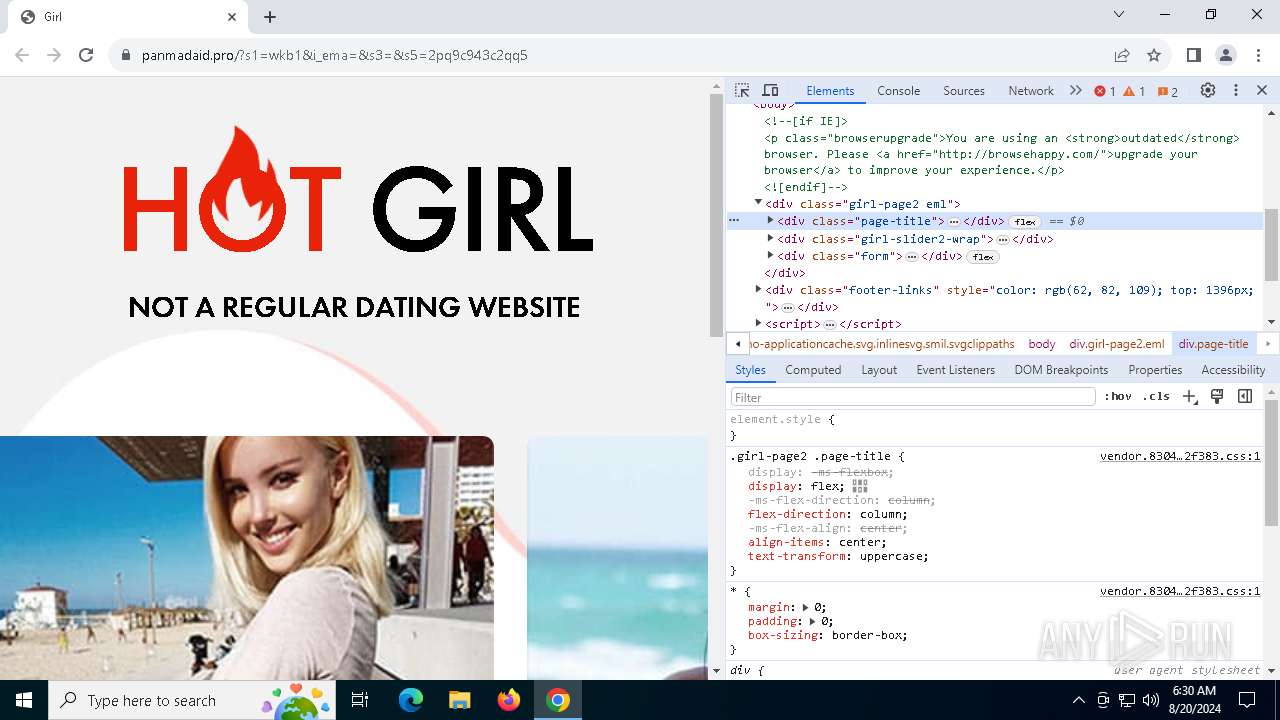
Task: Open flexbox editor icon next to display: flex
Action: pos(860,486)
